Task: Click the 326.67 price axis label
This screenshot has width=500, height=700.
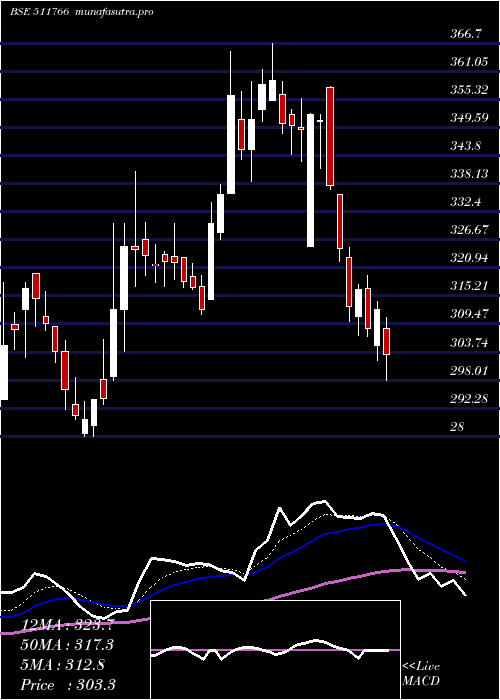Action: [x=469, y=230]
